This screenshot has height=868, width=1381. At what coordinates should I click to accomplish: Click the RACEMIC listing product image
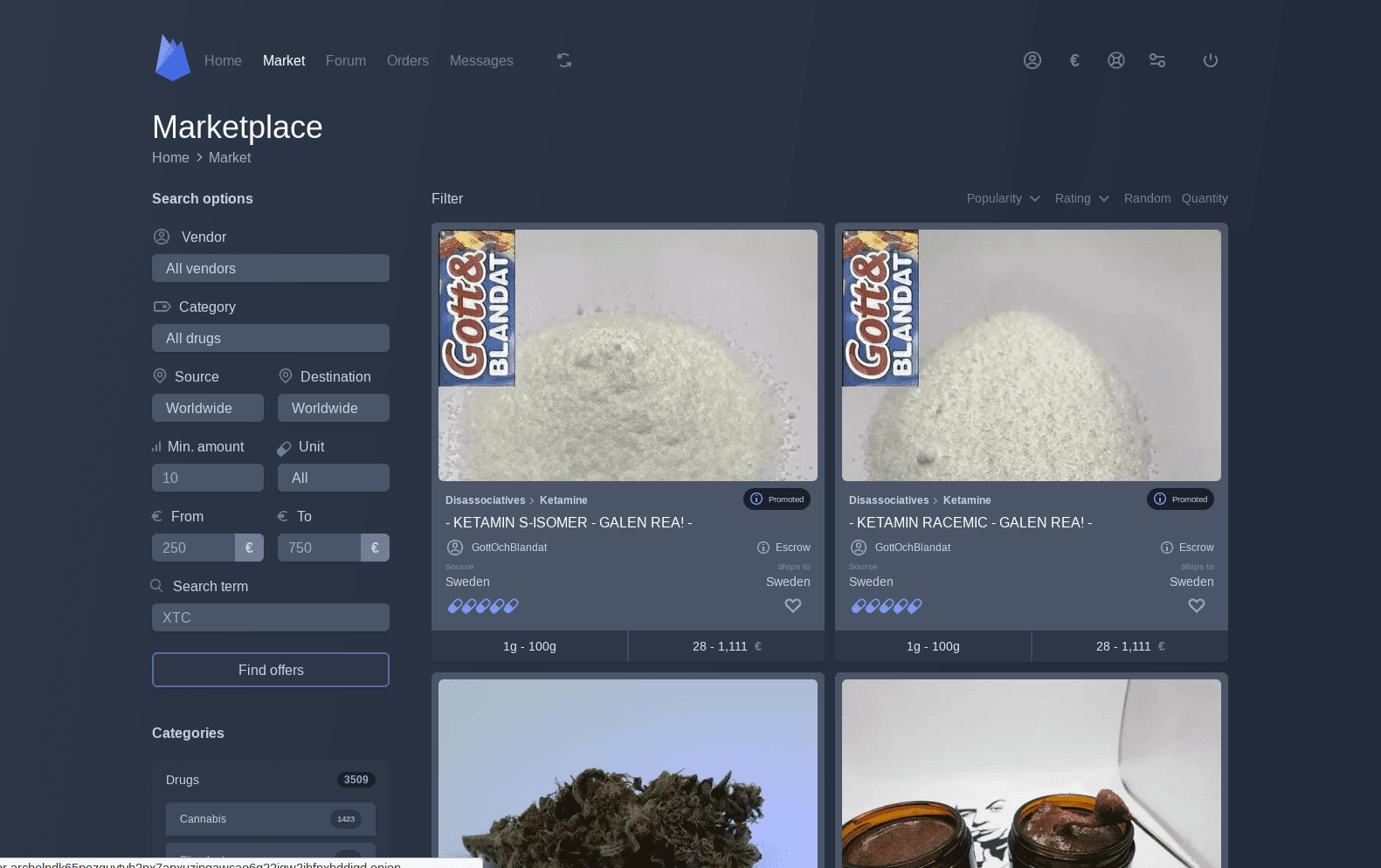(1032, 355)
